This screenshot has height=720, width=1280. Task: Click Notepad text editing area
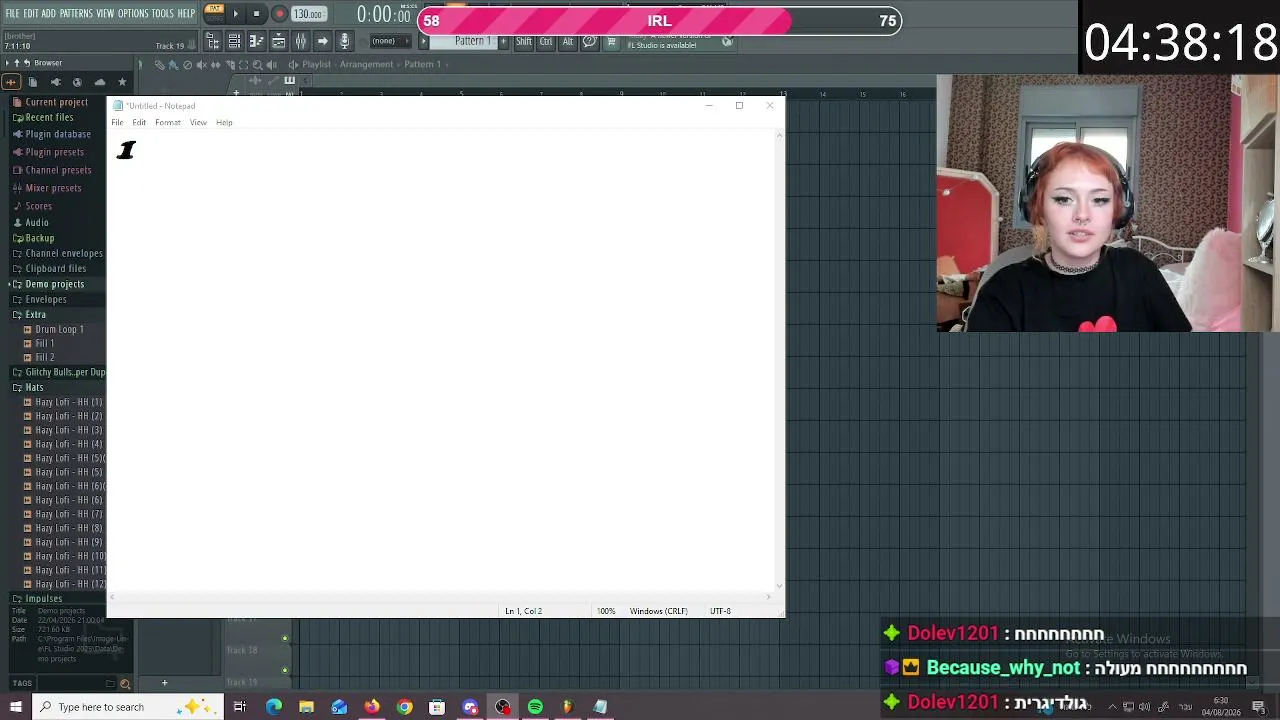[440, 360]
